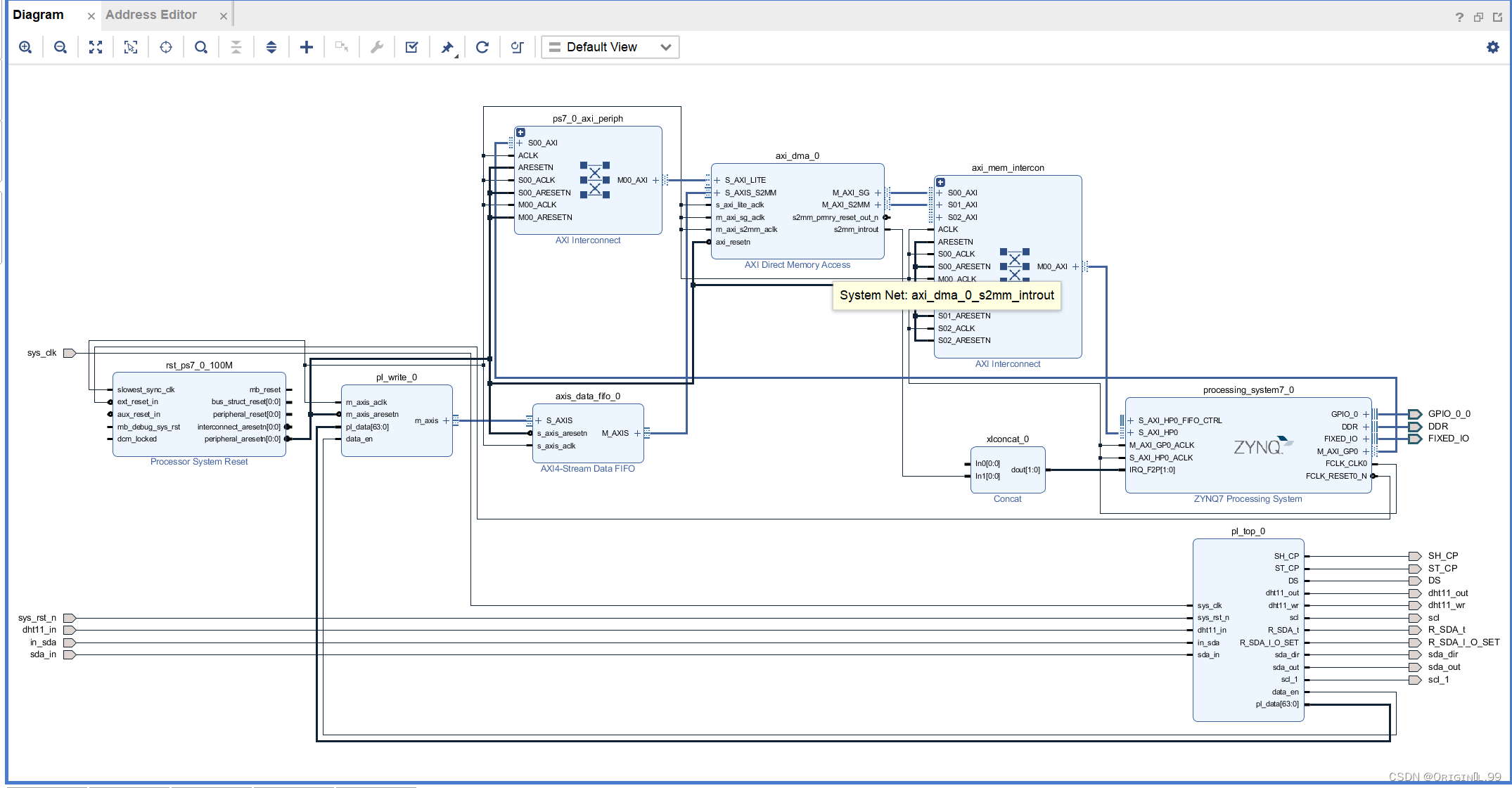Click the pin toolbar icon
This screenshot has height=788, width=1512.
pyautogui.click(x=447, y=47)
